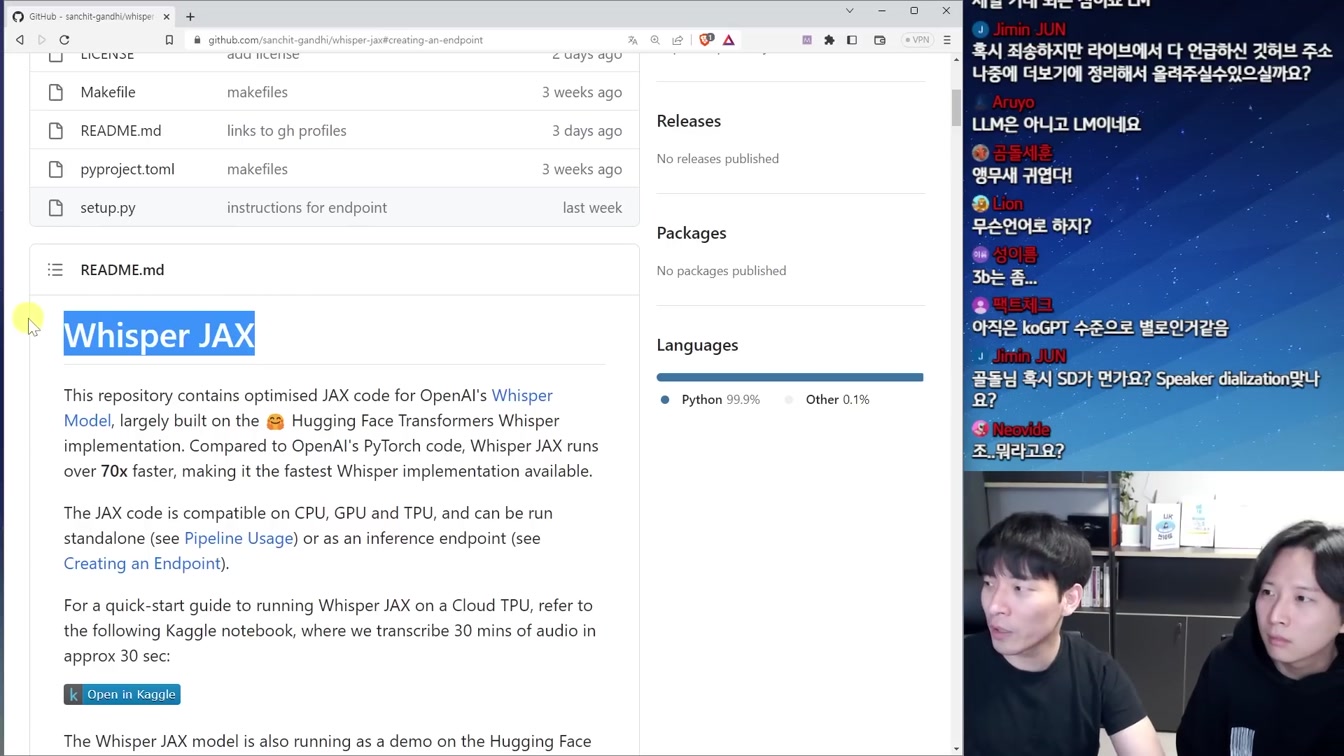Click the site lock icon in address bar
The height and width of the screenshot is (756, 1344).
(x=198, y=40)
